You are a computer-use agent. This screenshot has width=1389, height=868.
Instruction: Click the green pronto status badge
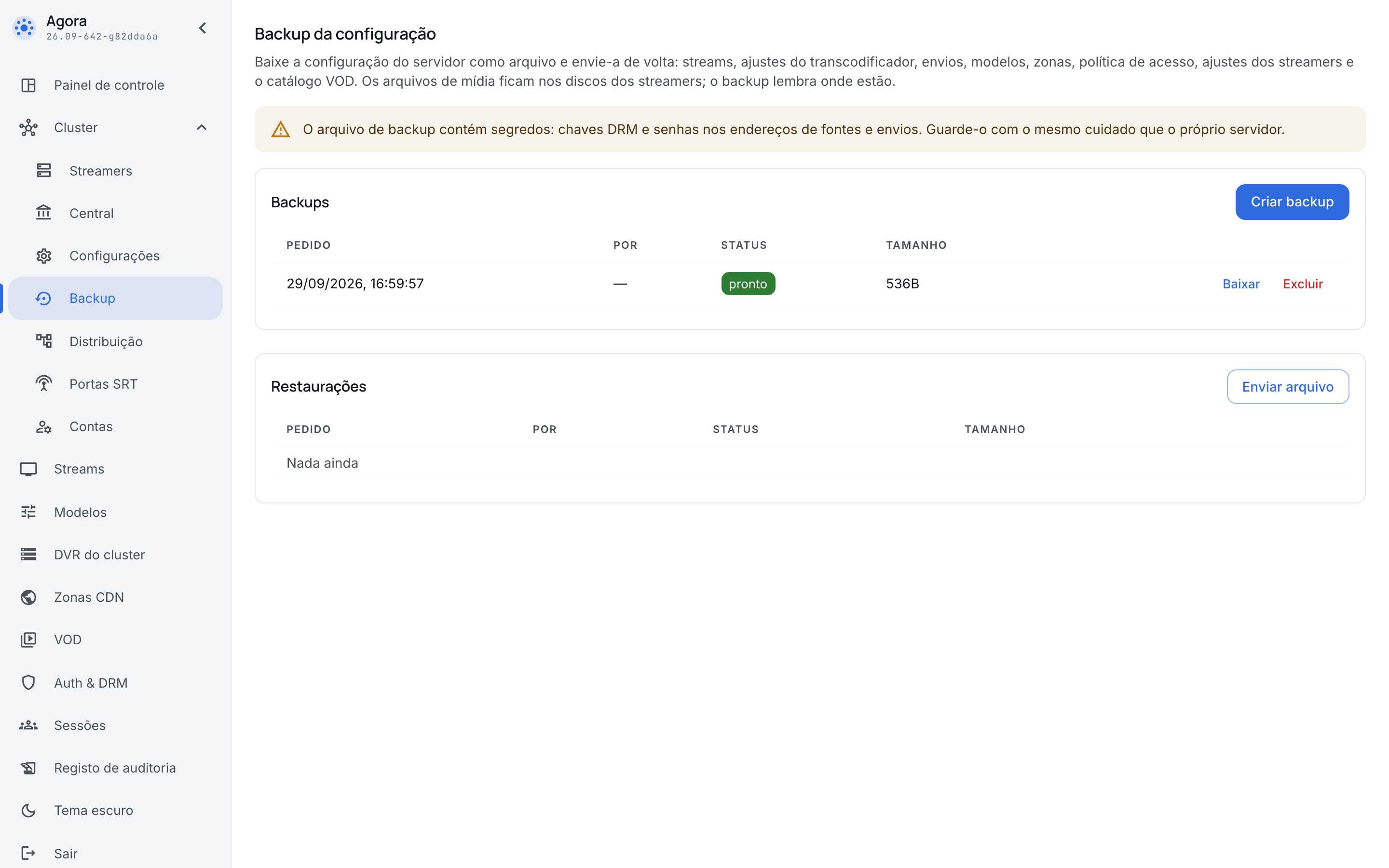tap(748, 284)
